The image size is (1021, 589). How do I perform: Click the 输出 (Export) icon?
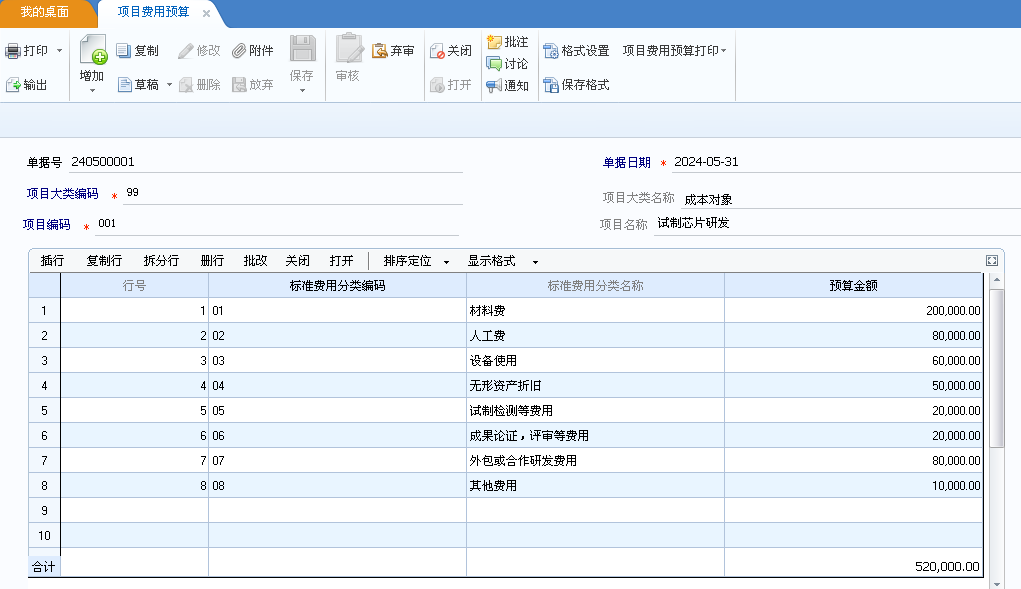(x=13, y=86)
